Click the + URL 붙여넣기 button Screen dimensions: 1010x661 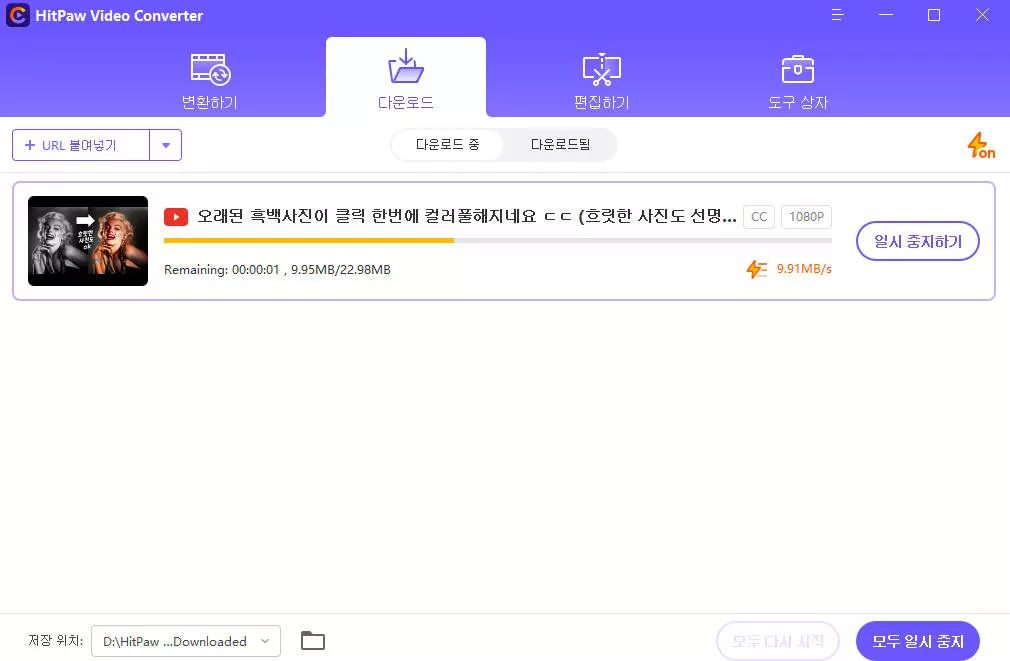pyautogui.click(x=81, y=145)
